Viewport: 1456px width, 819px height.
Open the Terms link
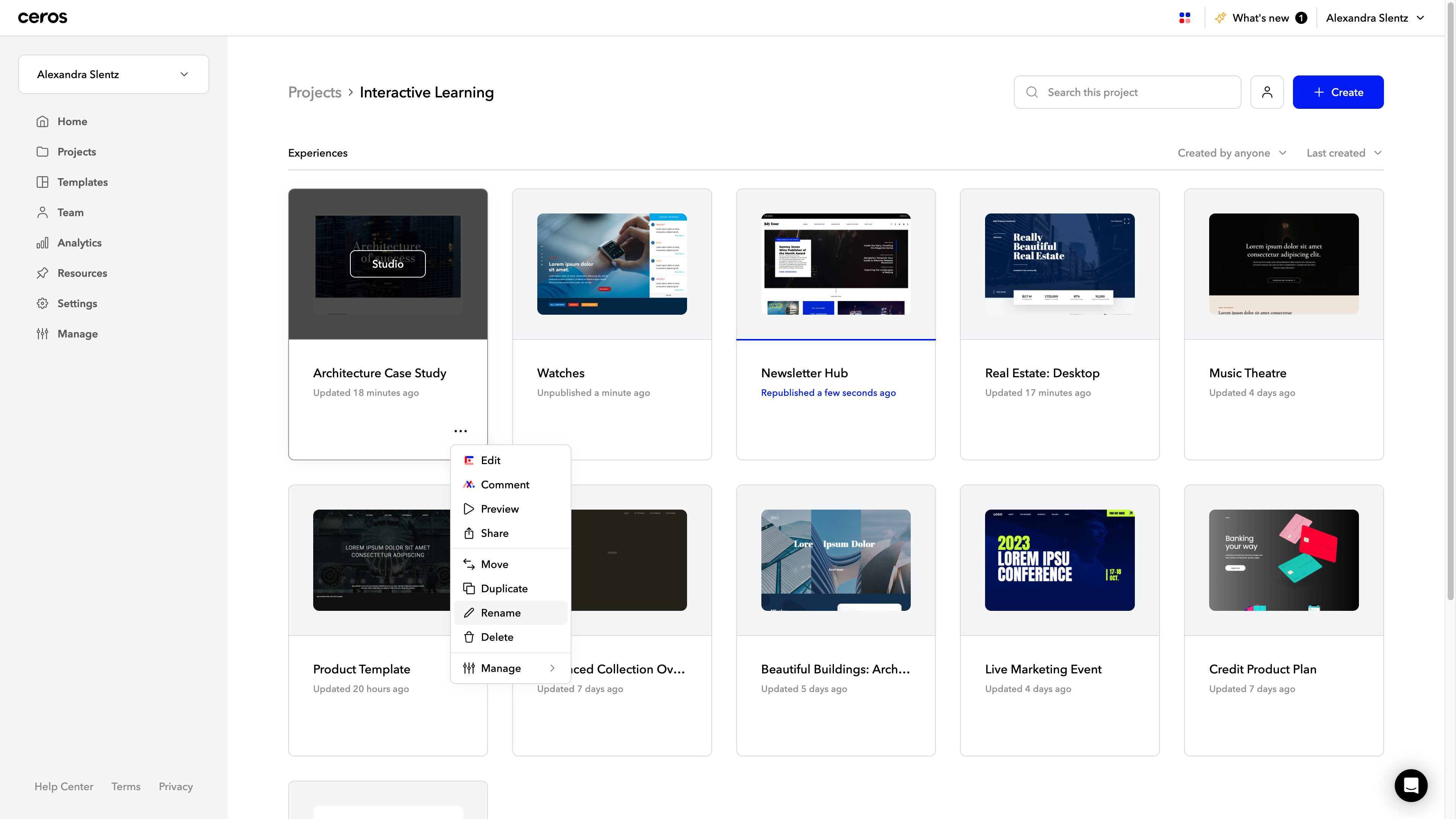126,786
